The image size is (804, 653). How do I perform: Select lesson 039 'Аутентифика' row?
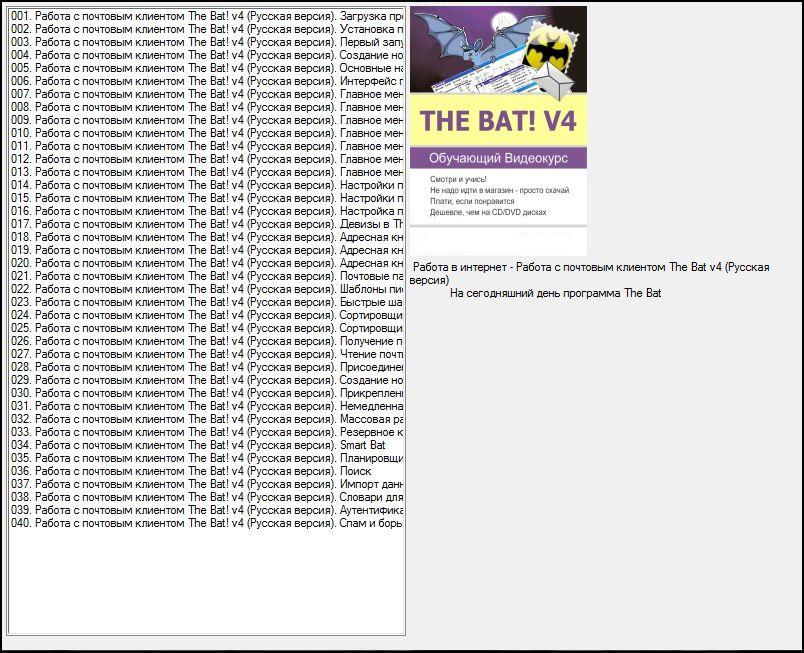pos(207,509)
